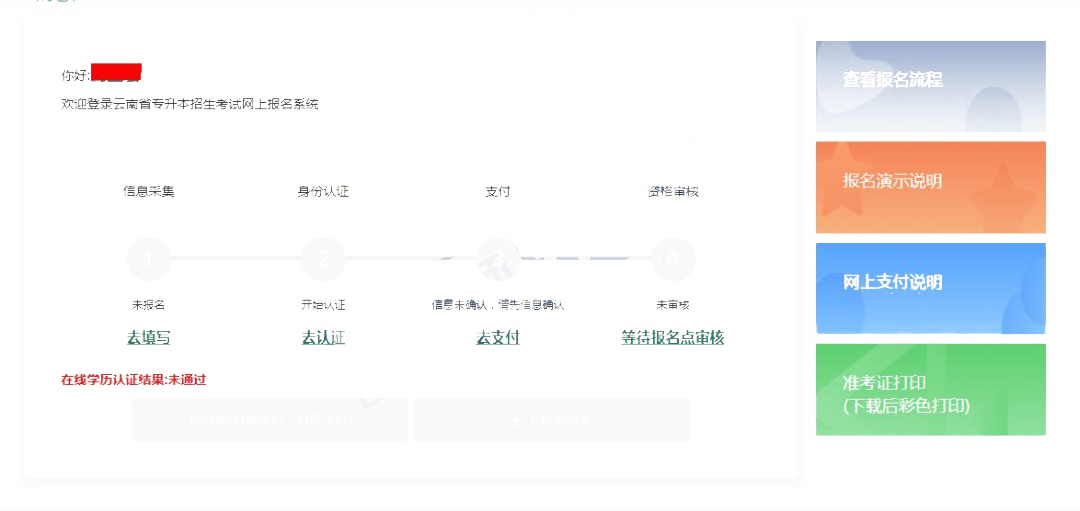Click the red 在线学历认证结果:未通过 notice
This screenshot has height=511, width=1080.
(133, 380)
